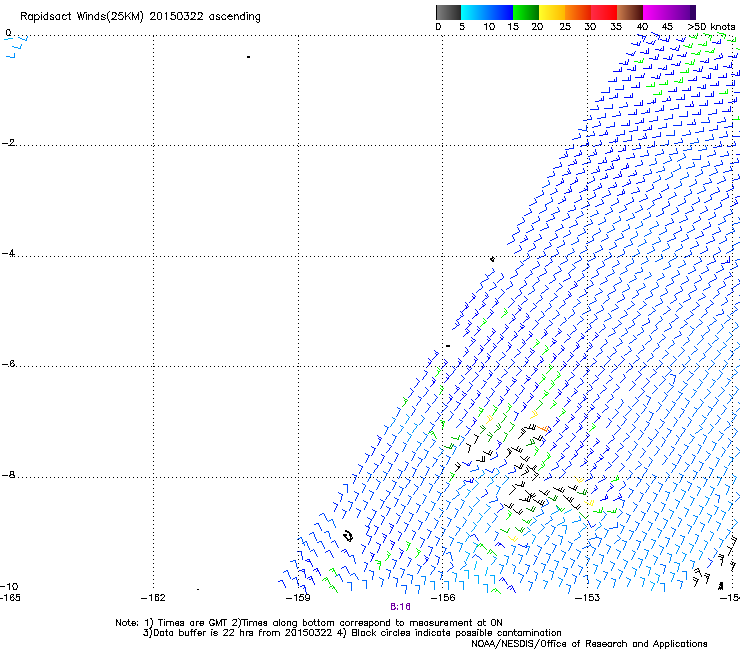740x650 pixels.
Task: Click the '-159' longitude axis label
Action: coord(298,598)
